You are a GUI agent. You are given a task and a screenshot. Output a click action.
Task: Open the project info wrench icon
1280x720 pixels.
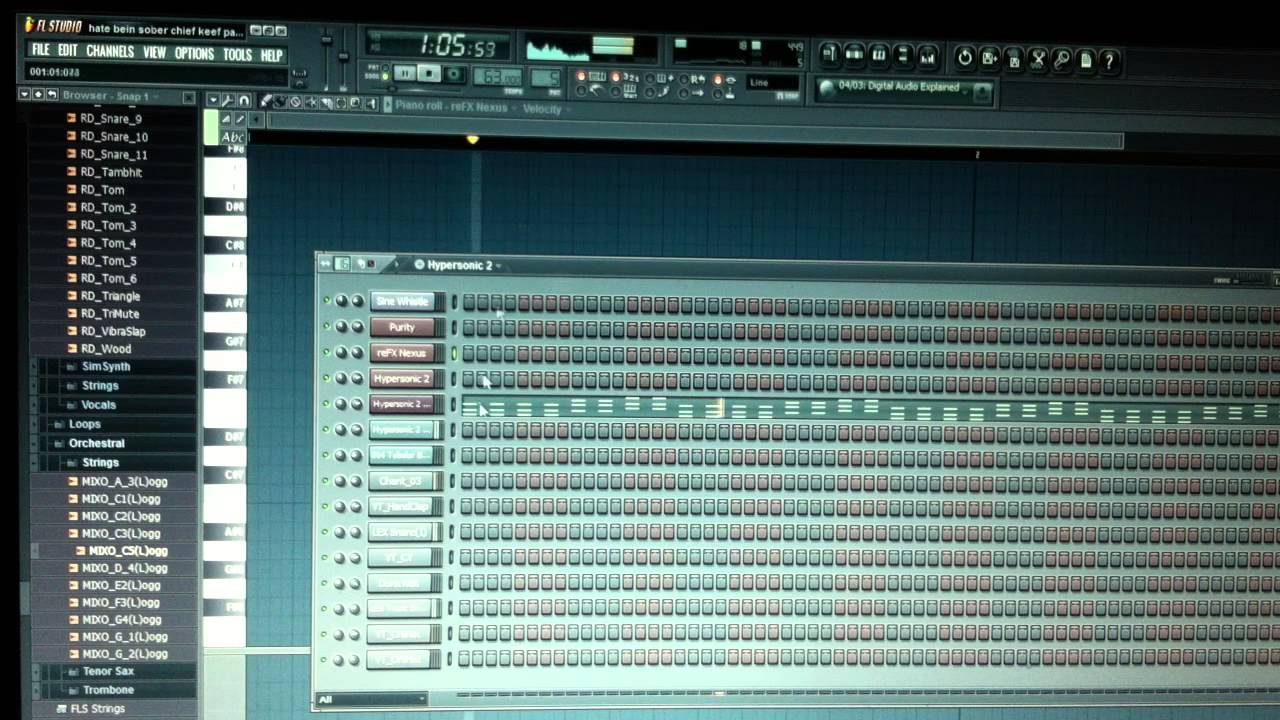[1062, 60]
